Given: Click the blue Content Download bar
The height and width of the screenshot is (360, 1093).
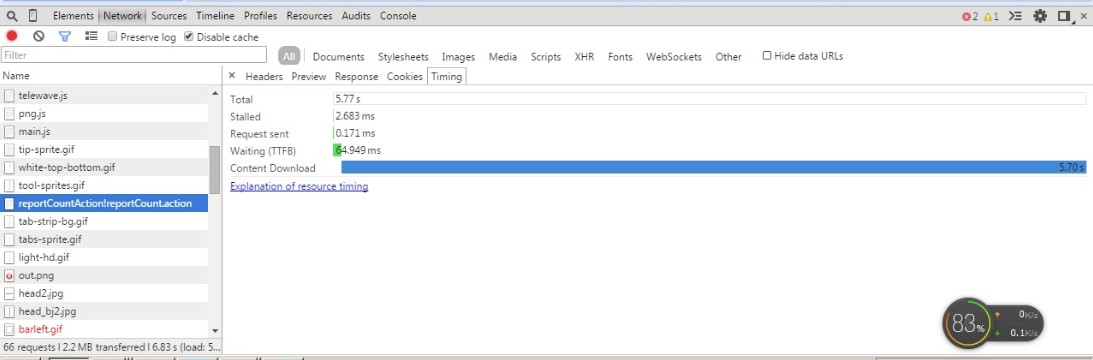Looking at the screenshot, I should click(714, 167).
